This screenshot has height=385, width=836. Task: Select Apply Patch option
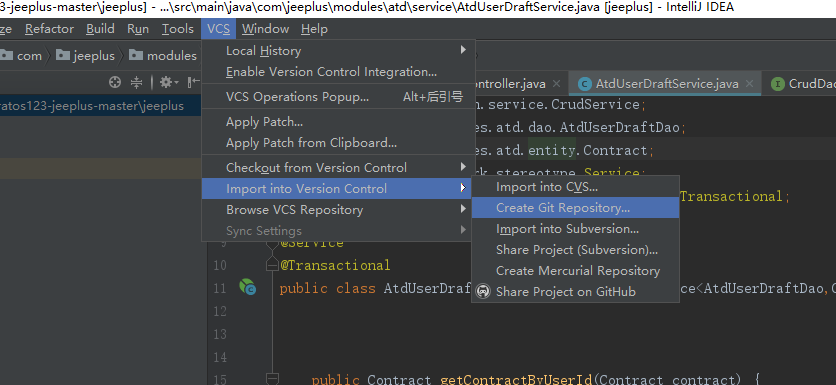point(338,122)
